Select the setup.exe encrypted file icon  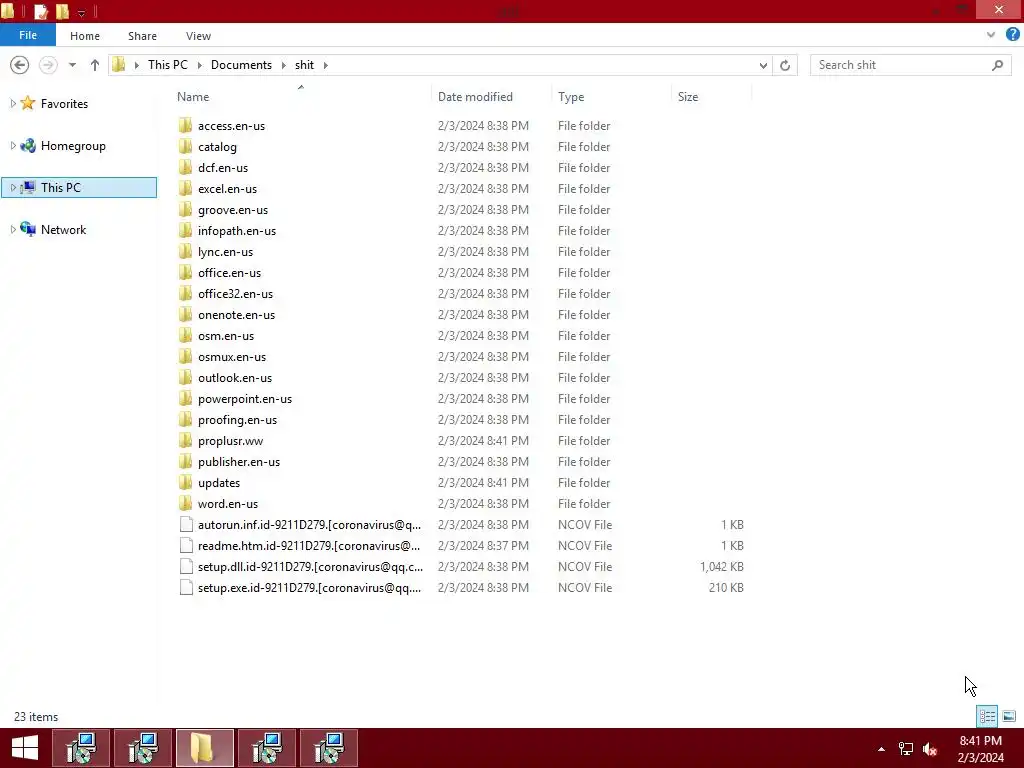coord(186,587)
